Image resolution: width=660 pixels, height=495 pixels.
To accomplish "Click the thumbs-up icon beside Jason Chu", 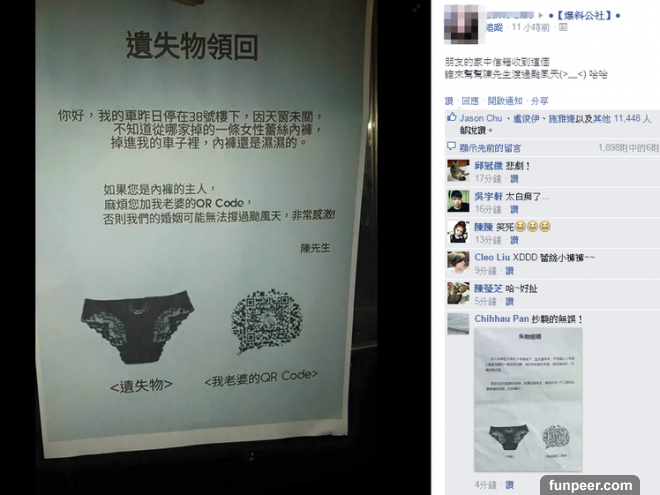I will coord(452,117).
